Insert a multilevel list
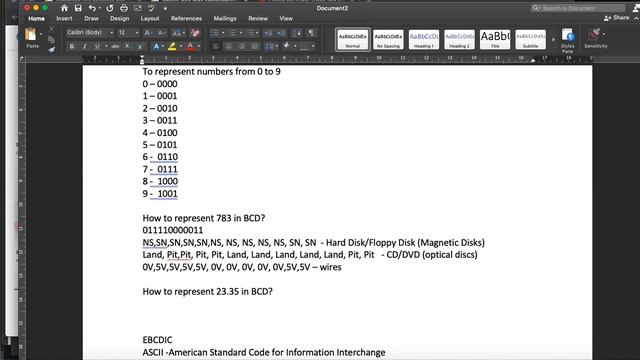The image size is (640, 360). [250, 33]
